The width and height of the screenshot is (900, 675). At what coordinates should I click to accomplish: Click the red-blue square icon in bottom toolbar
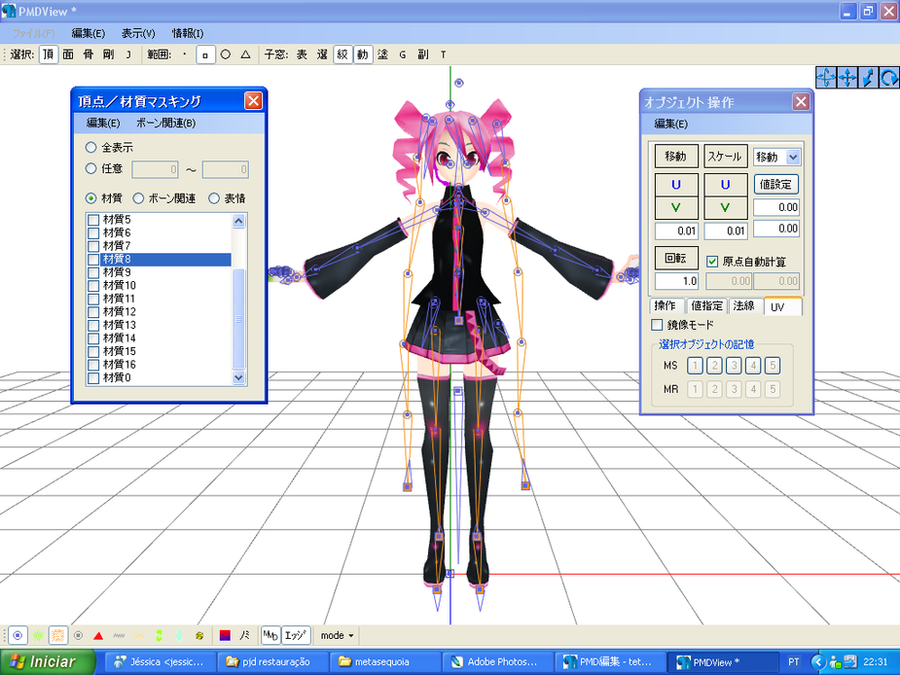coord(225,636)
